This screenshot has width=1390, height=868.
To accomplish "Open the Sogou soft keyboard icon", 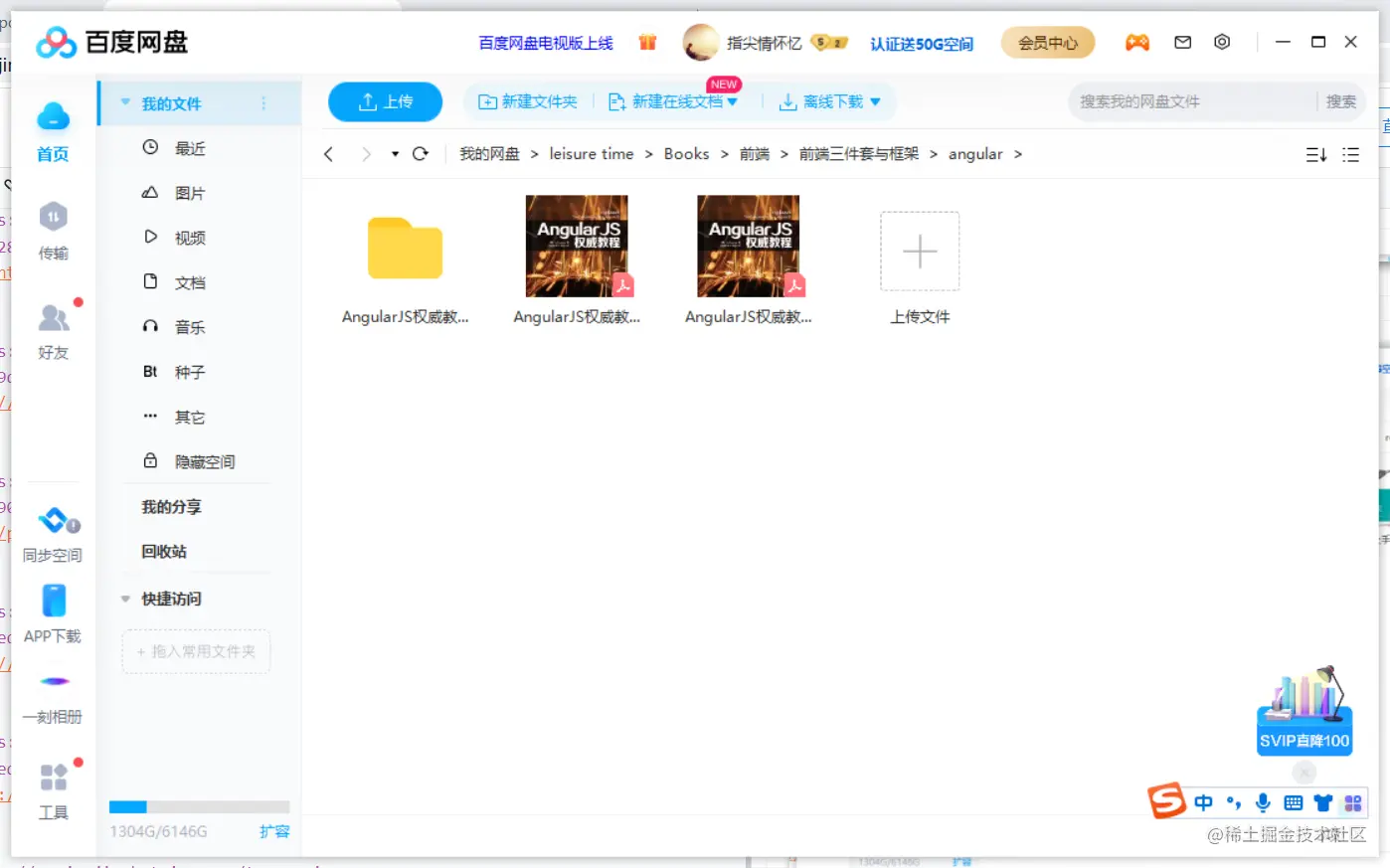I will click(x=1293, y=802).
